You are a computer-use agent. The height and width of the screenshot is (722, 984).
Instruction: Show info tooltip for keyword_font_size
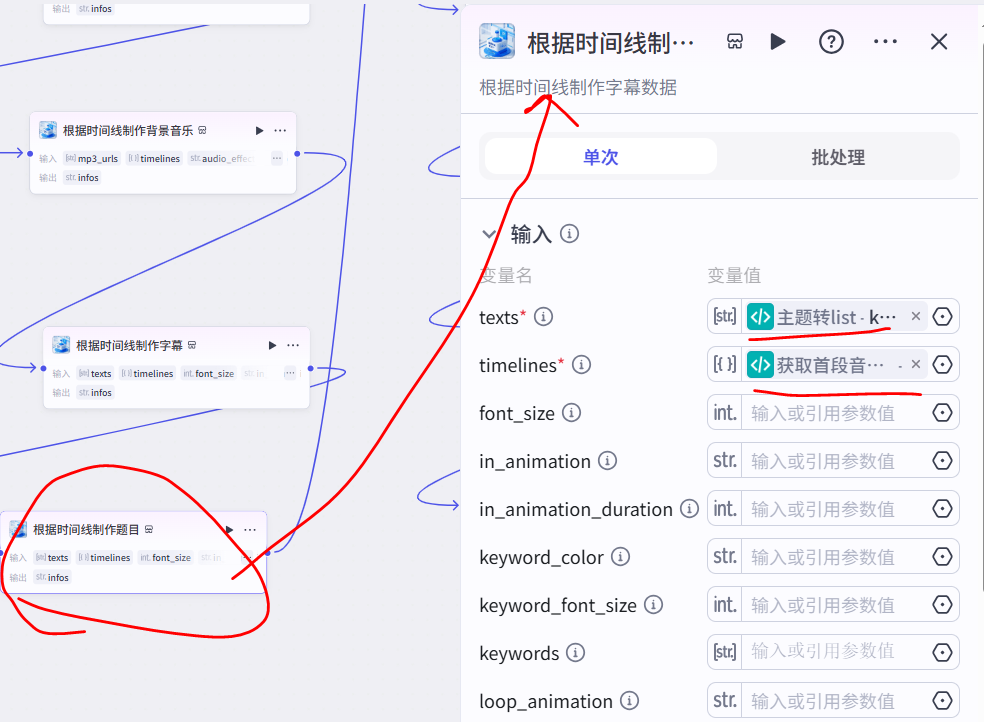[653, 605]
